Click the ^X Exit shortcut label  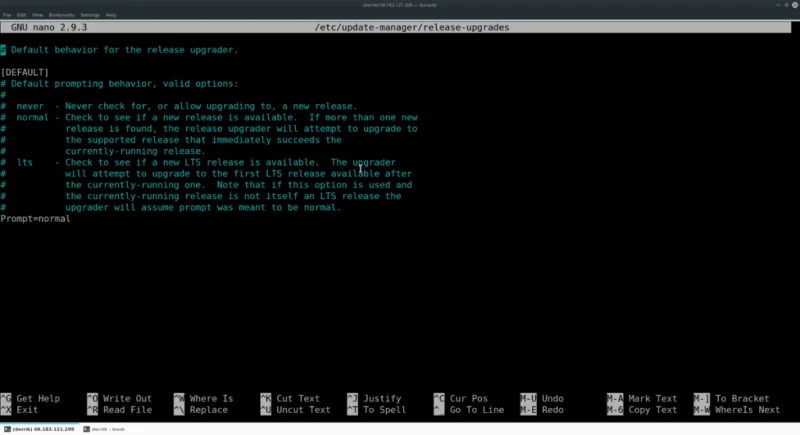click(19, 410)
